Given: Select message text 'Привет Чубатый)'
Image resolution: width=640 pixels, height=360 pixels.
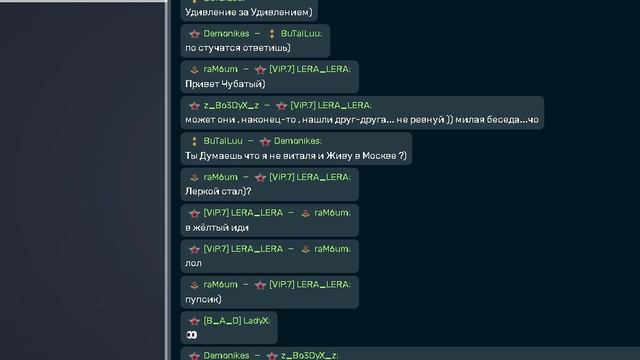Looking at the screenshot, I should pyautogui.click(x=225, y=84).
